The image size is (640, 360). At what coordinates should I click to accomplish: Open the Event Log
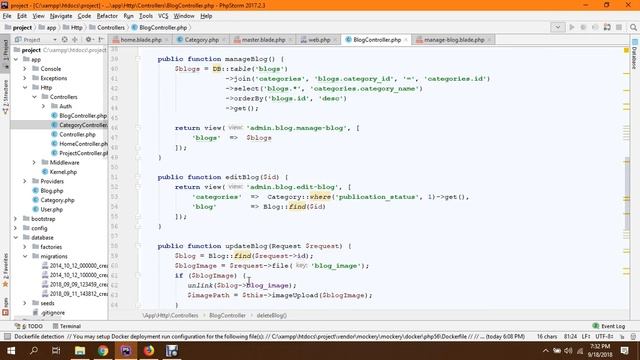click(x=609, y=326)
